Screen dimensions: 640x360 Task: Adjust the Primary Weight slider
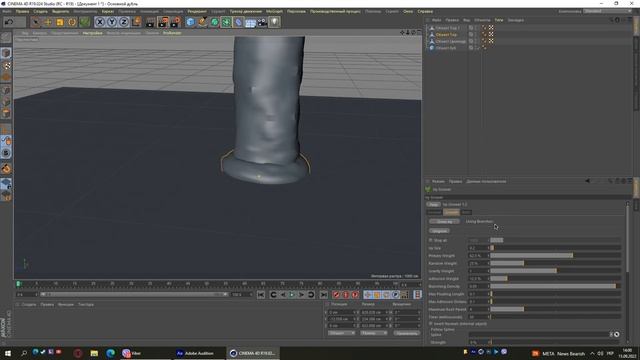coord(555,256)
